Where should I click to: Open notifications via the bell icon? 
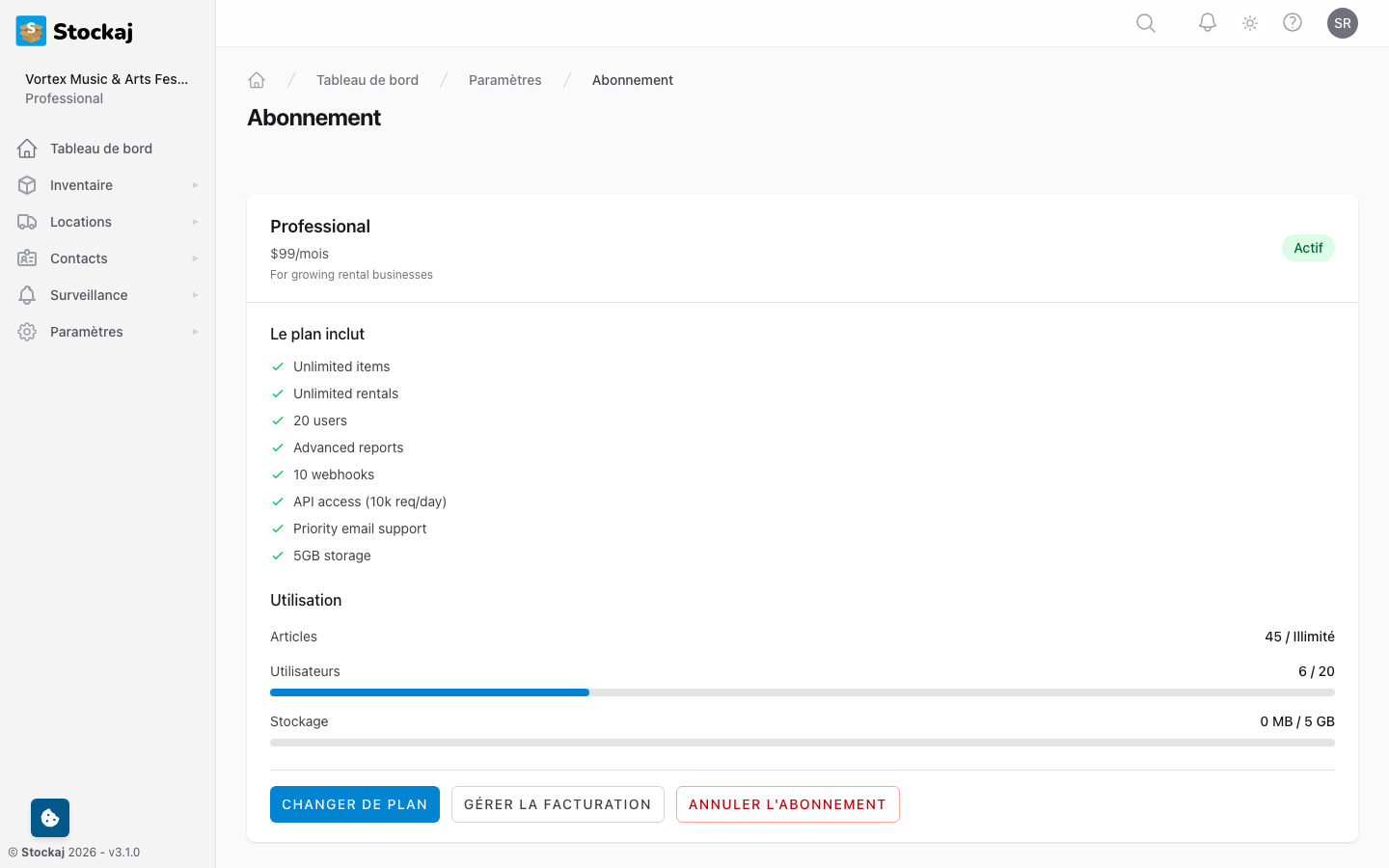point(1207,22)
